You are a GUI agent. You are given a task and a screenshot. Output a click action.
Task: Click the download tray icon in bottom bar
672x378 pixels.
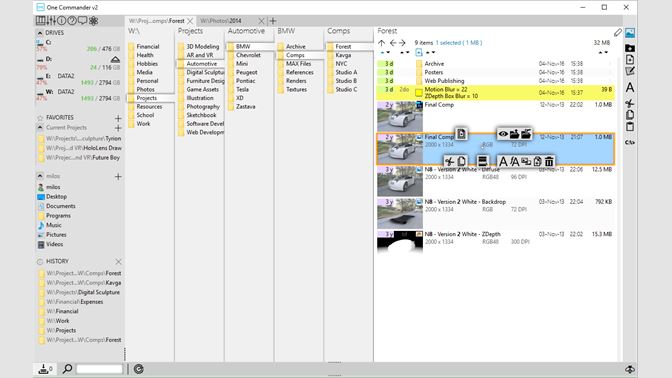coord(43,369)
